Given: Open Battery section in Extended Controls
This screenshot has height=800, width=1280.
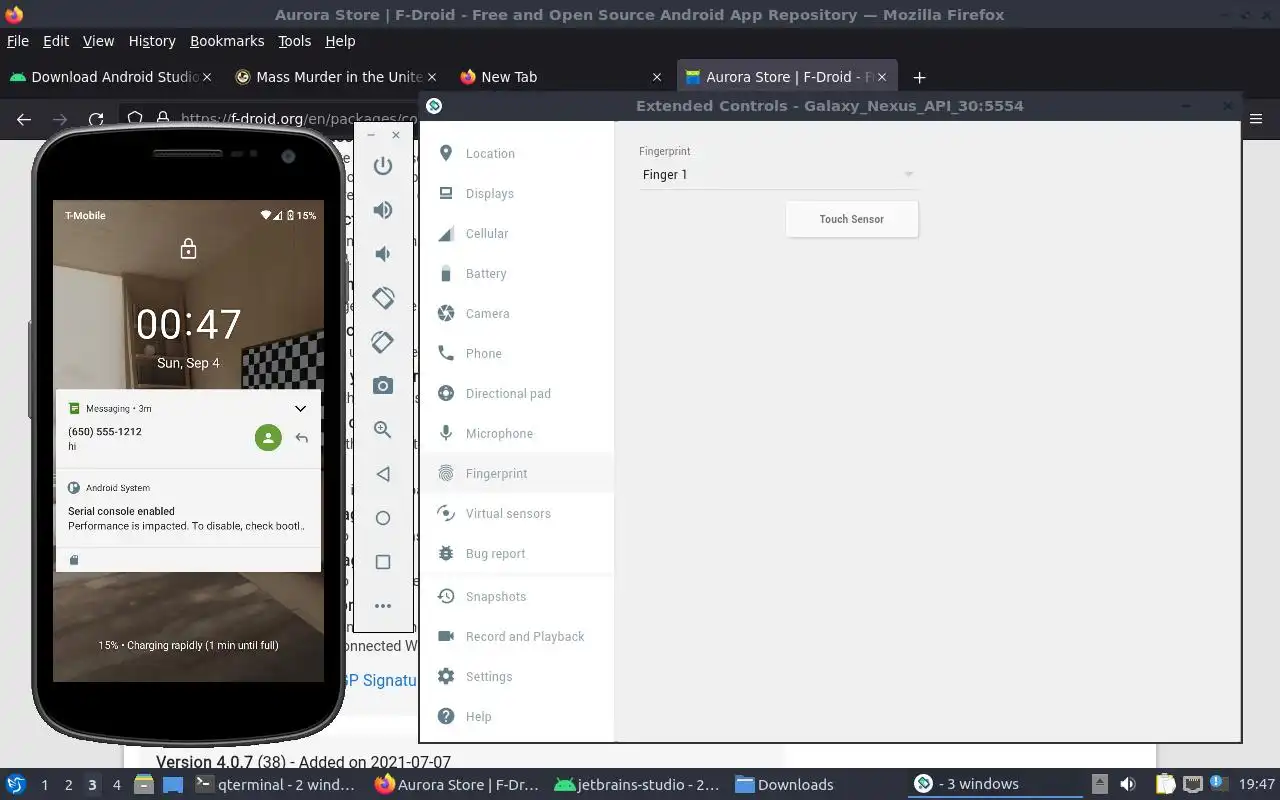Looking at the screenshot, I should [x=517, y=273].
